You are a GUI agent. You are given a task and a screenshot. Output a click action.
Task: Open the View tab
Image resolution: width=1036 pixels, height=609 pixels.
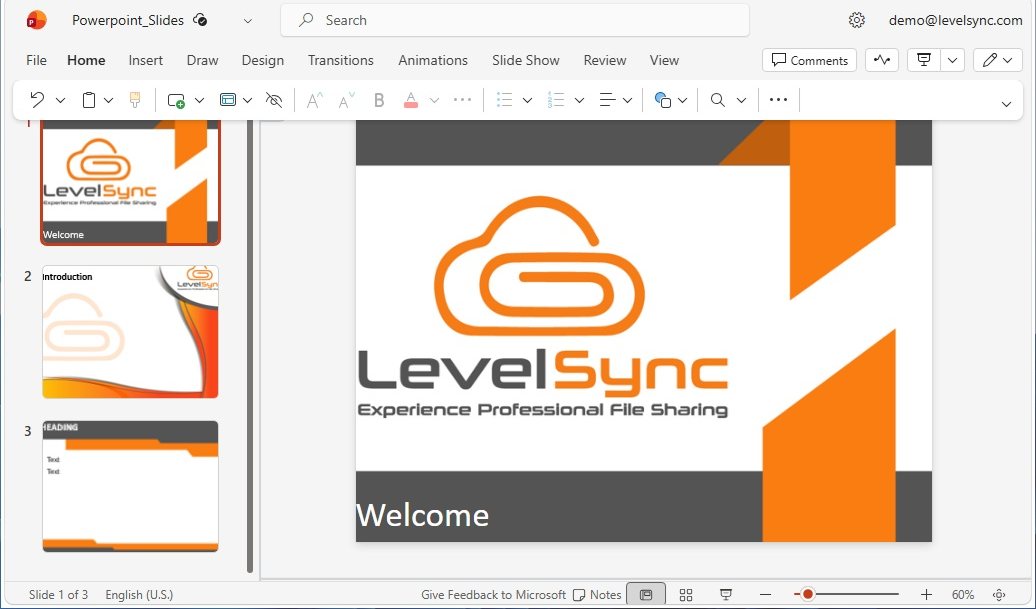[664, 60]
